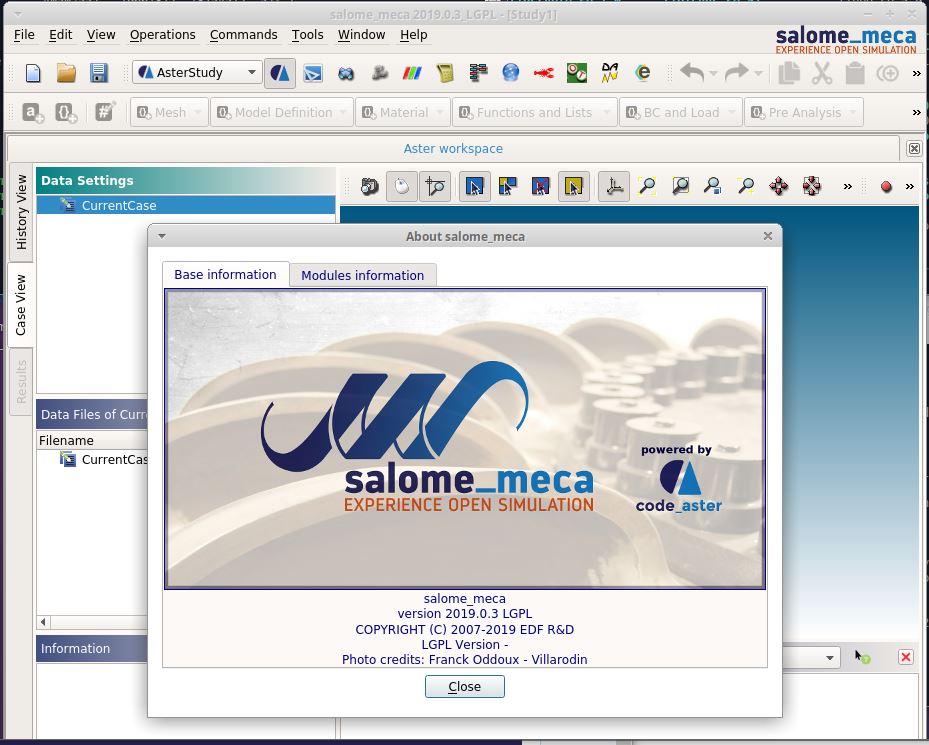Select the Case View side tab
Screen dimensions: 929x745
(x=21, y=305)
